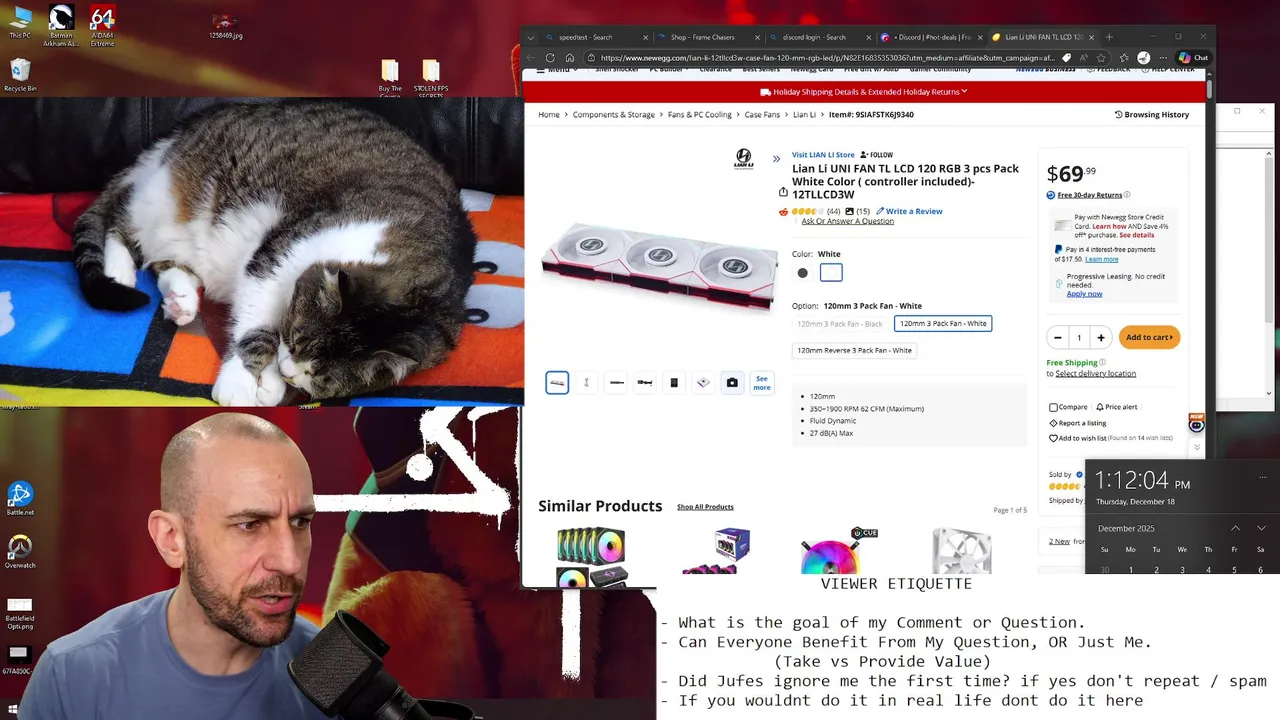Viewport: 1280px width, 720px height.
Task: Click the browser profile avatar
Action: (1143, 58)
